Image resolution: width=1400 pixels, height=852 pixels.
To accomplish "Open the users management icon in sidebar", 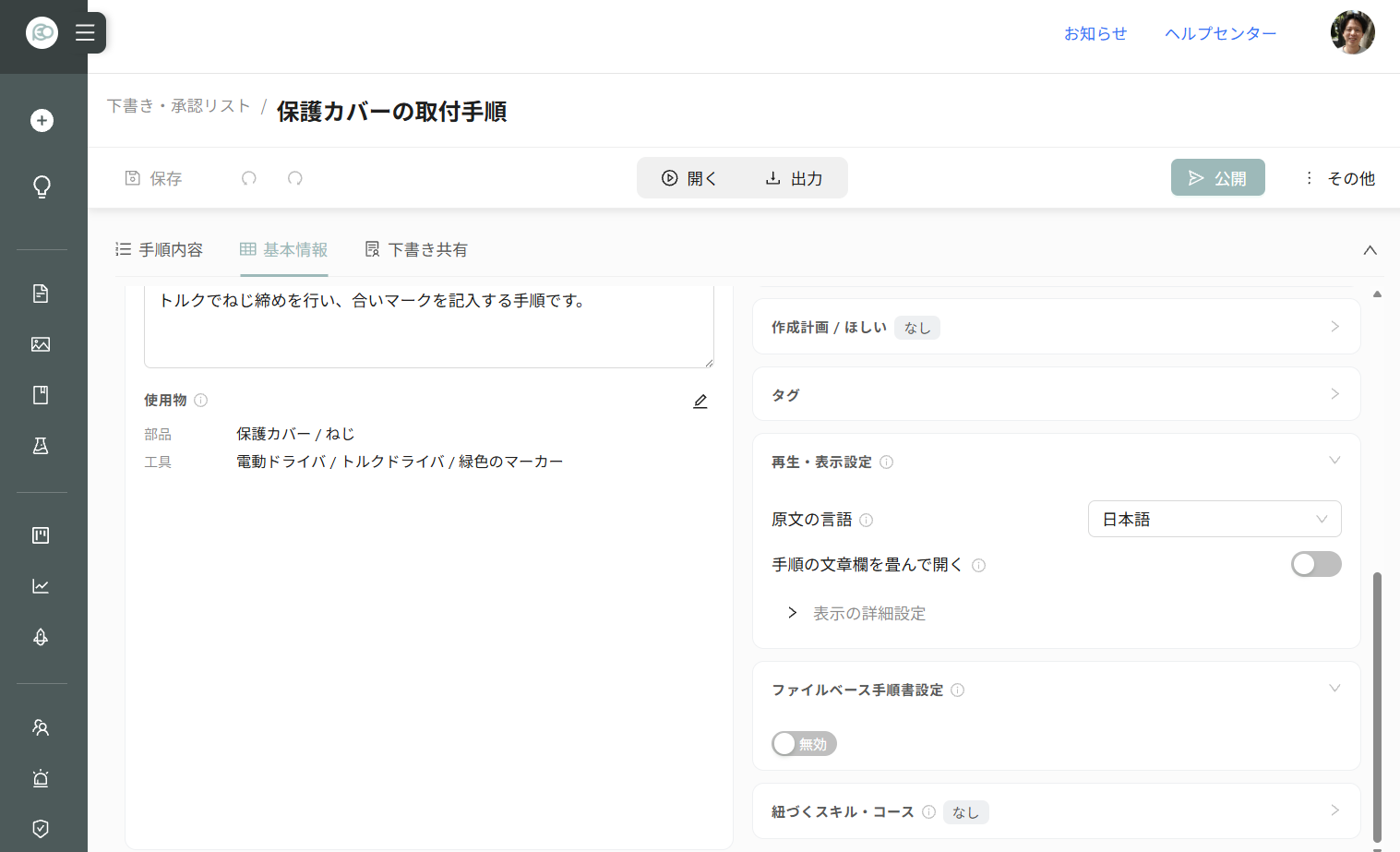I will pyautogui.click(x=41, y=727).
